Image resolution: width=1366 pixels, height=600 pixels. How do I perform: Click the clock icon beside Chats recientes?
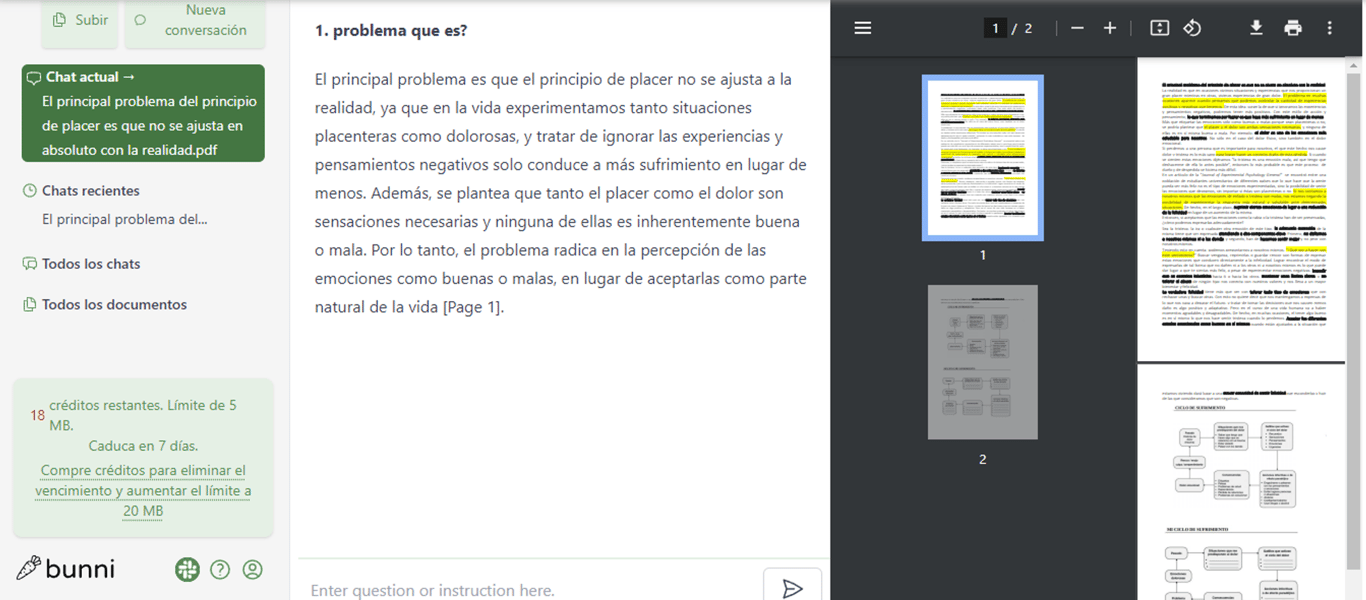(x=30, y=191)
